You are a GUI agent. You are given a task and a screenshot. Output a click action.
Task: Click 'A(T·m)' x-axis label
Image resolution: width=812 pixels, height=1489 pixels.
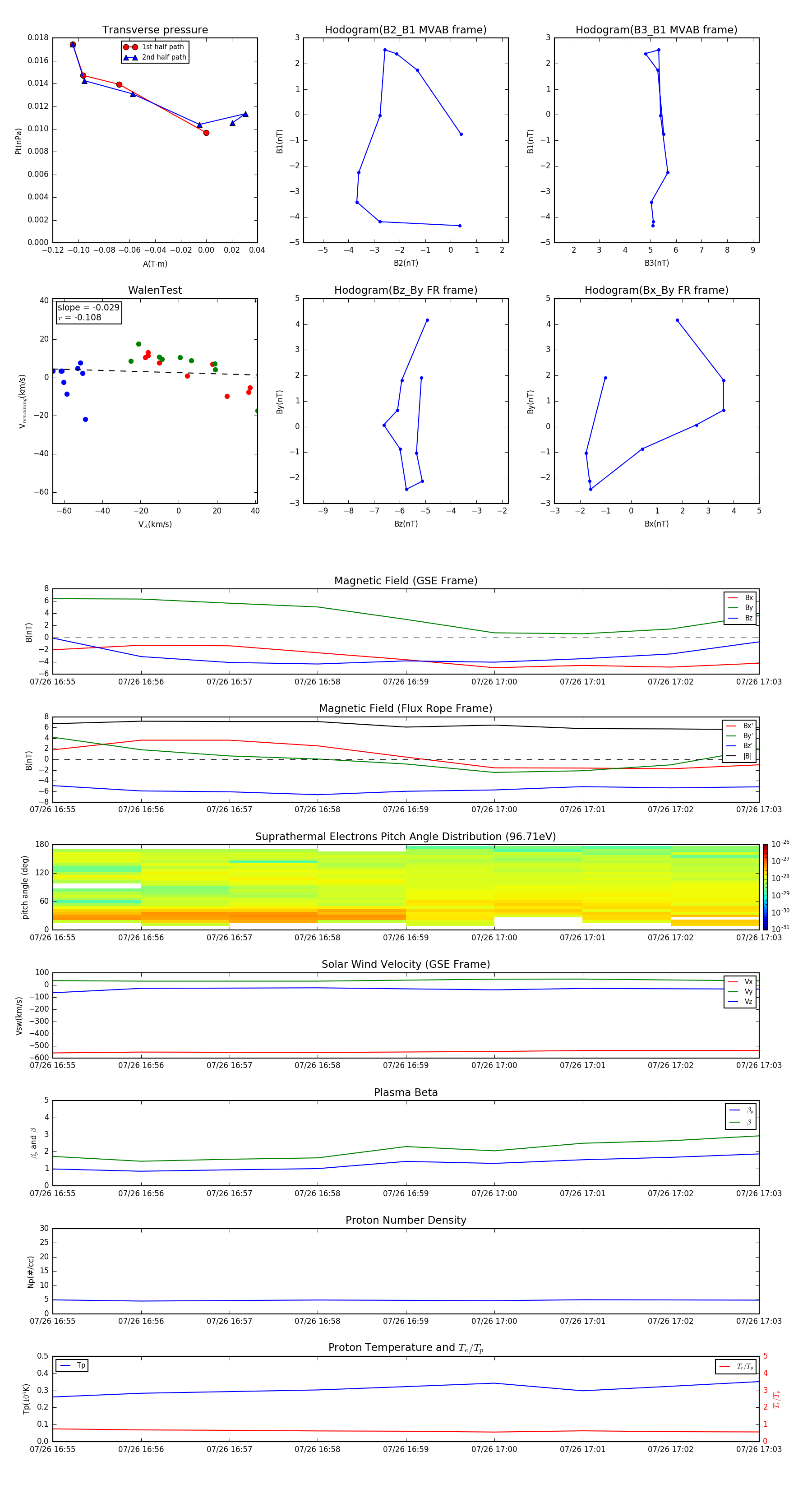pos(155,264)
